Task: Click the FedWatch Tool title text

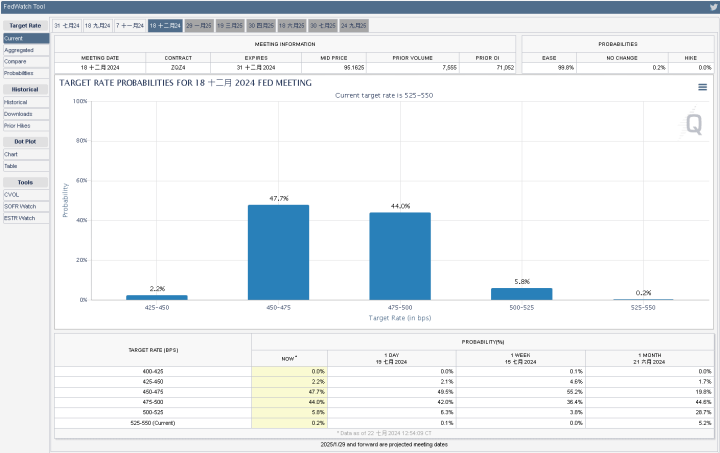Action: click(24, 7)
